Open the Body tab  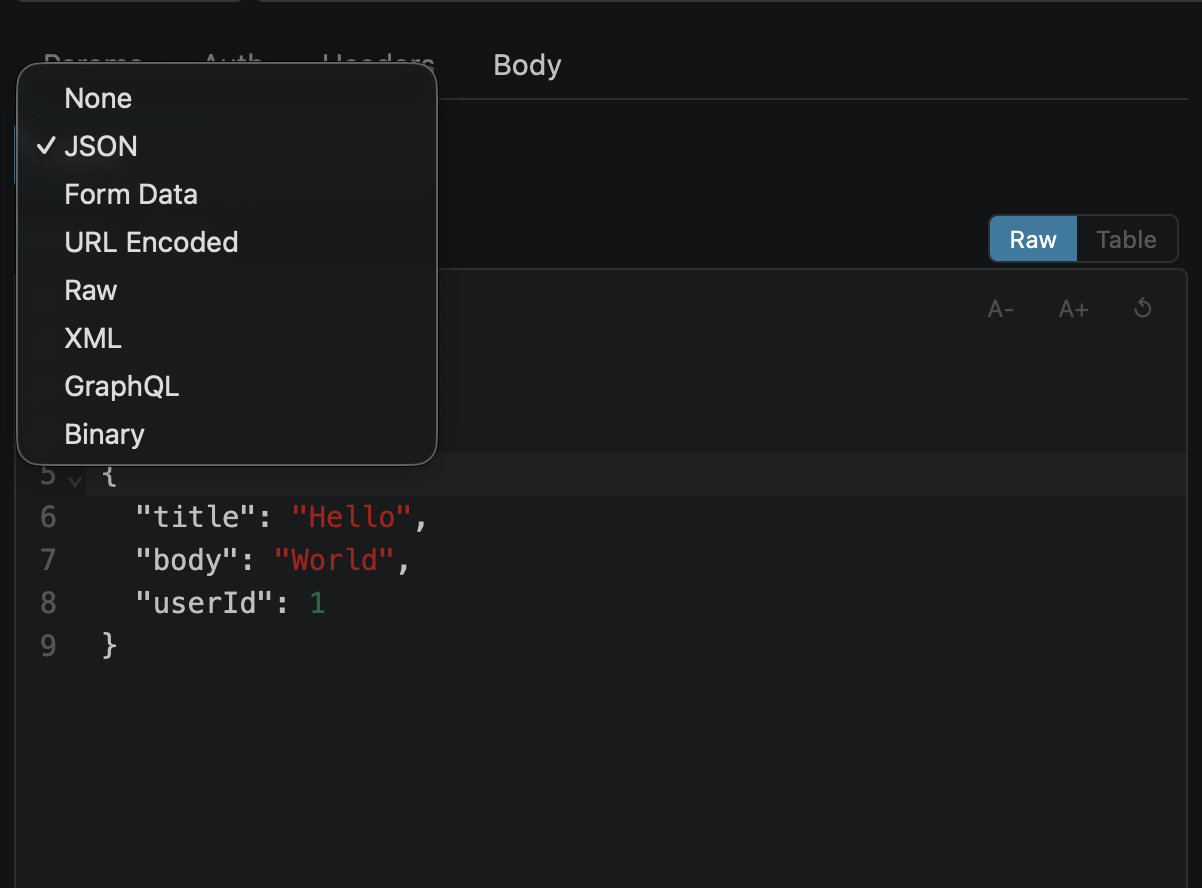tap(527, 65)
